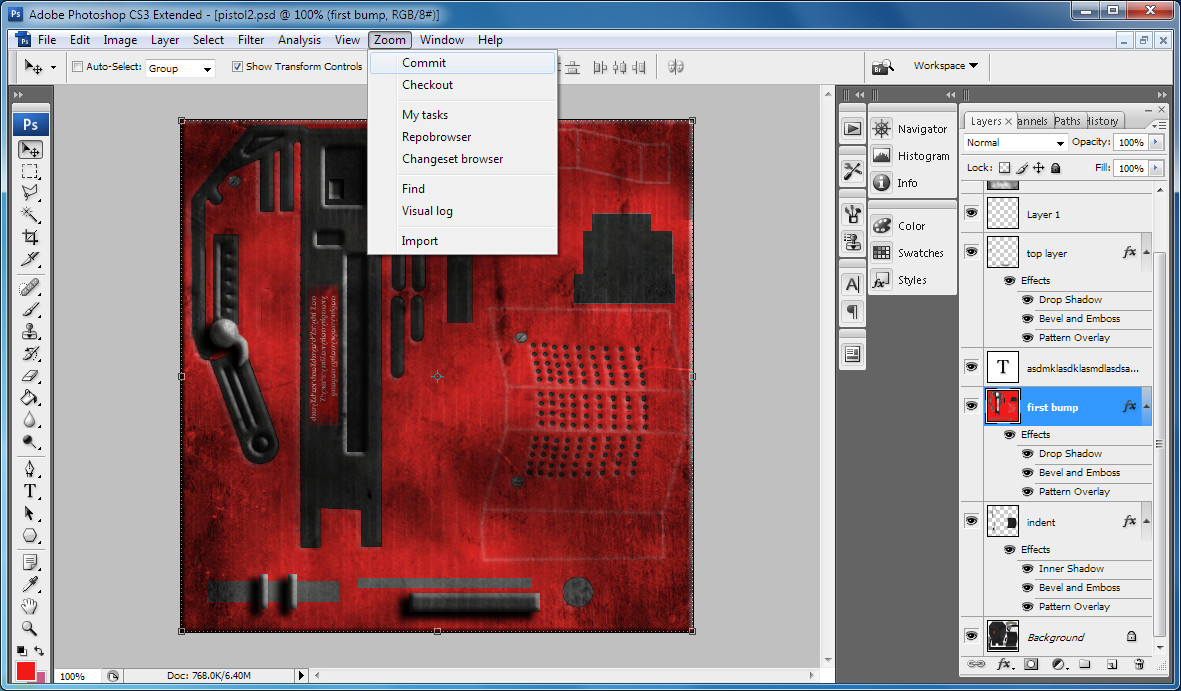Uncheck Show Transform Controls

click(237, 67)
